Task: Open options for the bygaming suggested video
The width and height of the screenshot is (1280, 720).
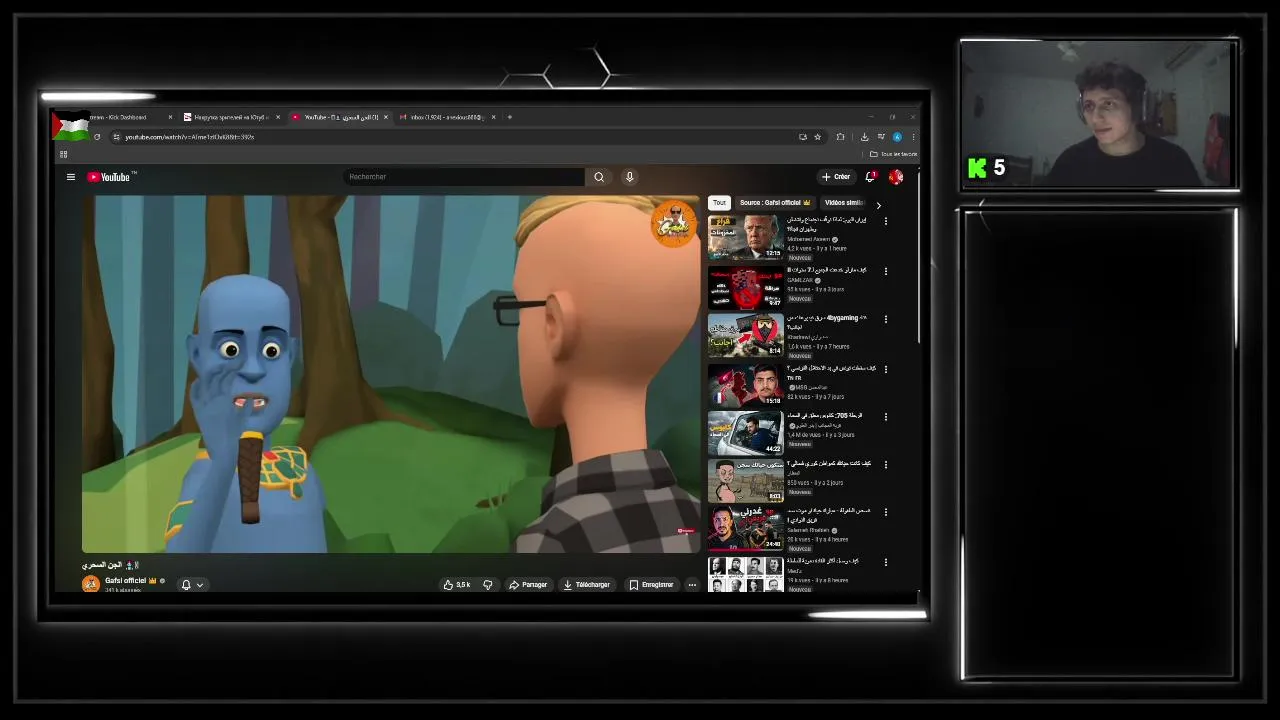Action: point(886,320)
